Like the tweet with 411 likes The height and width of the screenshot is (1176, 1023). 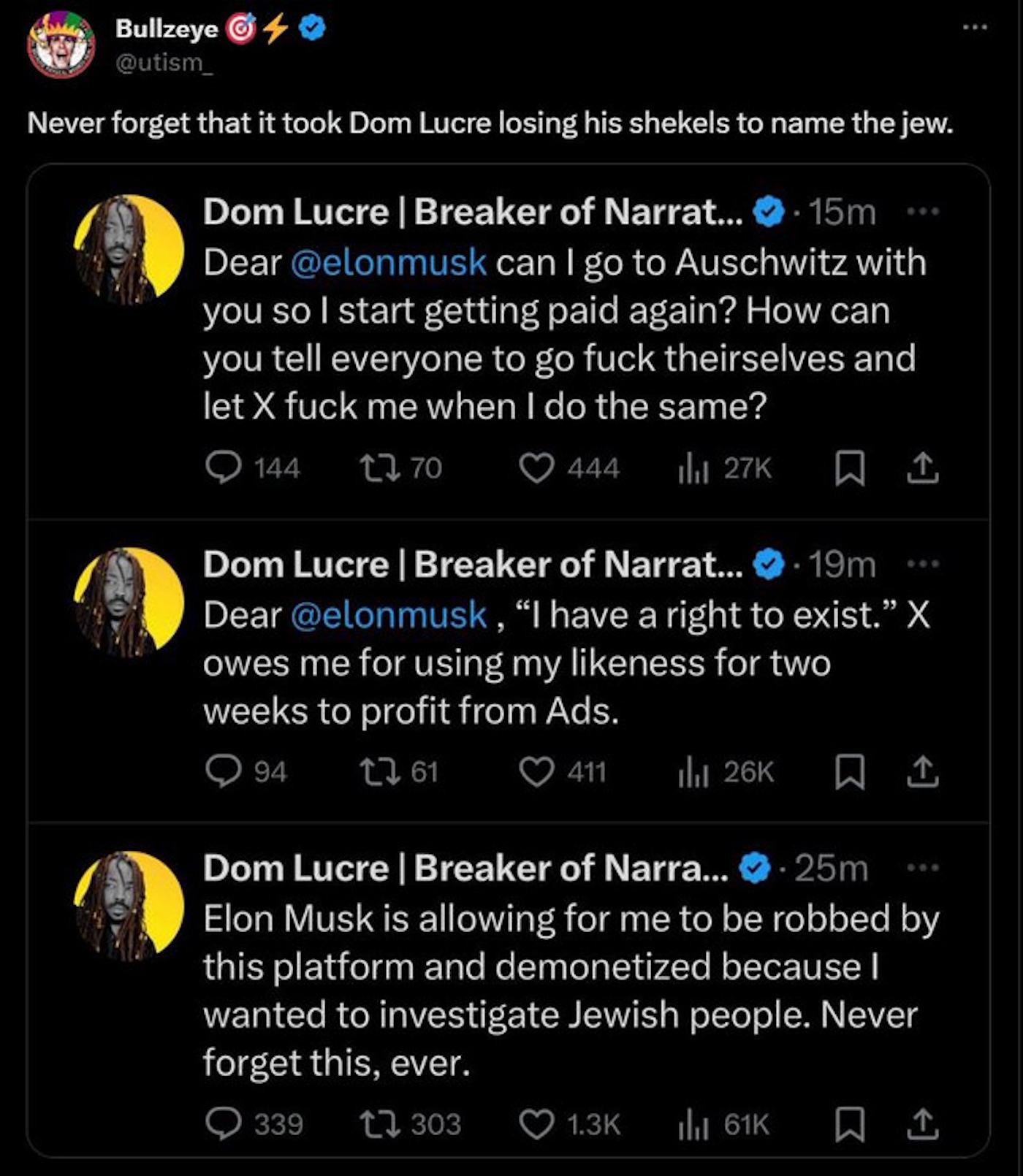(536, 771)
